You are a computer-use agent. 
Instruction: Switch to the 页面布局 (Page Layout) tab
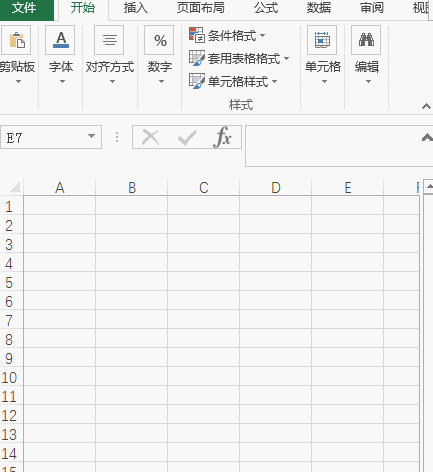[x=200, y=8]
